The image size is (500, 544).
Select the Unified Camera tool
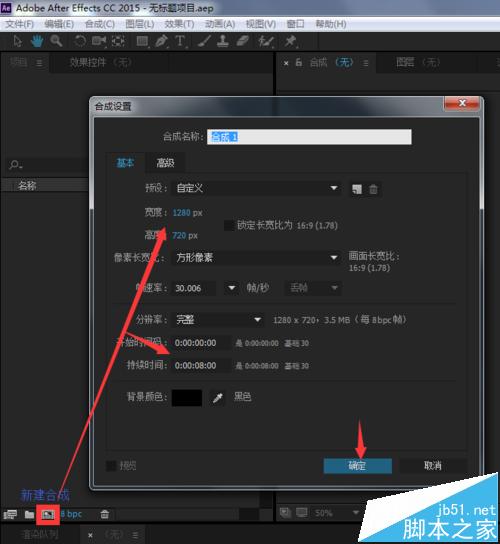[x=99, y=41]
